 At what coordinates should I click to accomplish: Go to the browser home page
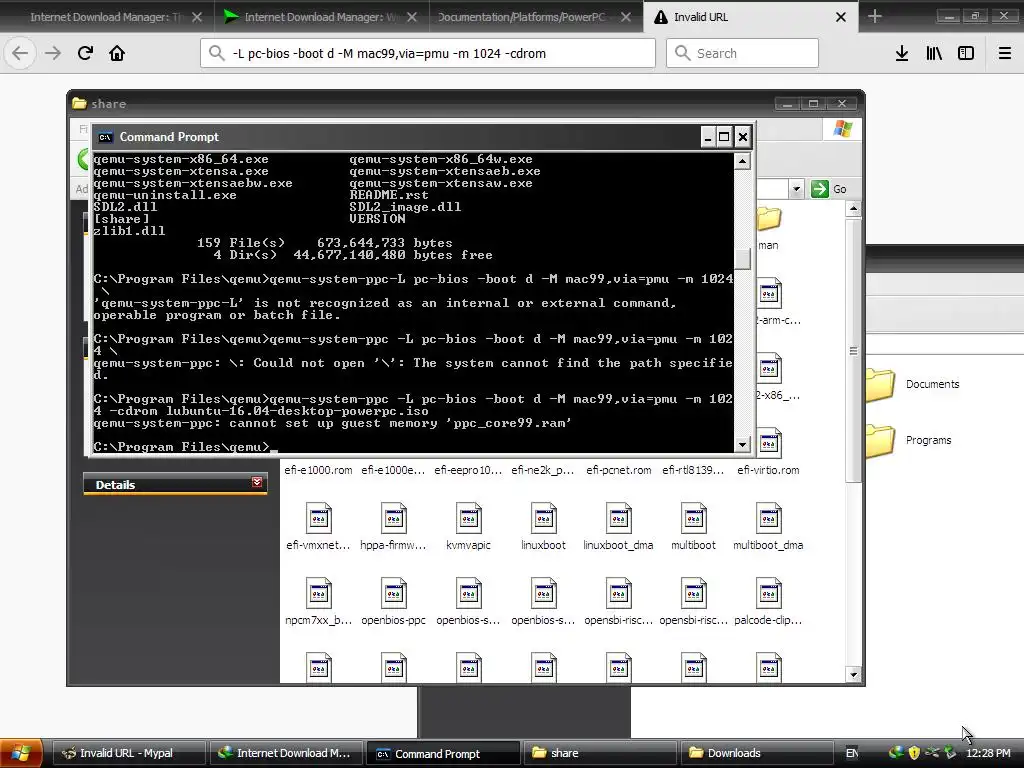(x=117, y=53)
